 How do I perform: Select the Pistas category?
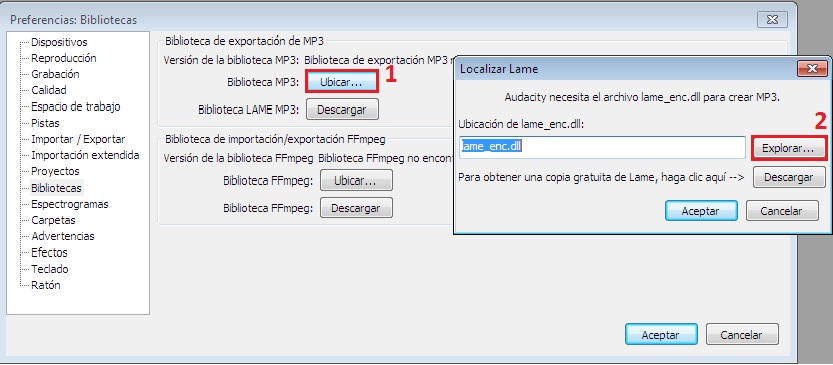[45, 123]
